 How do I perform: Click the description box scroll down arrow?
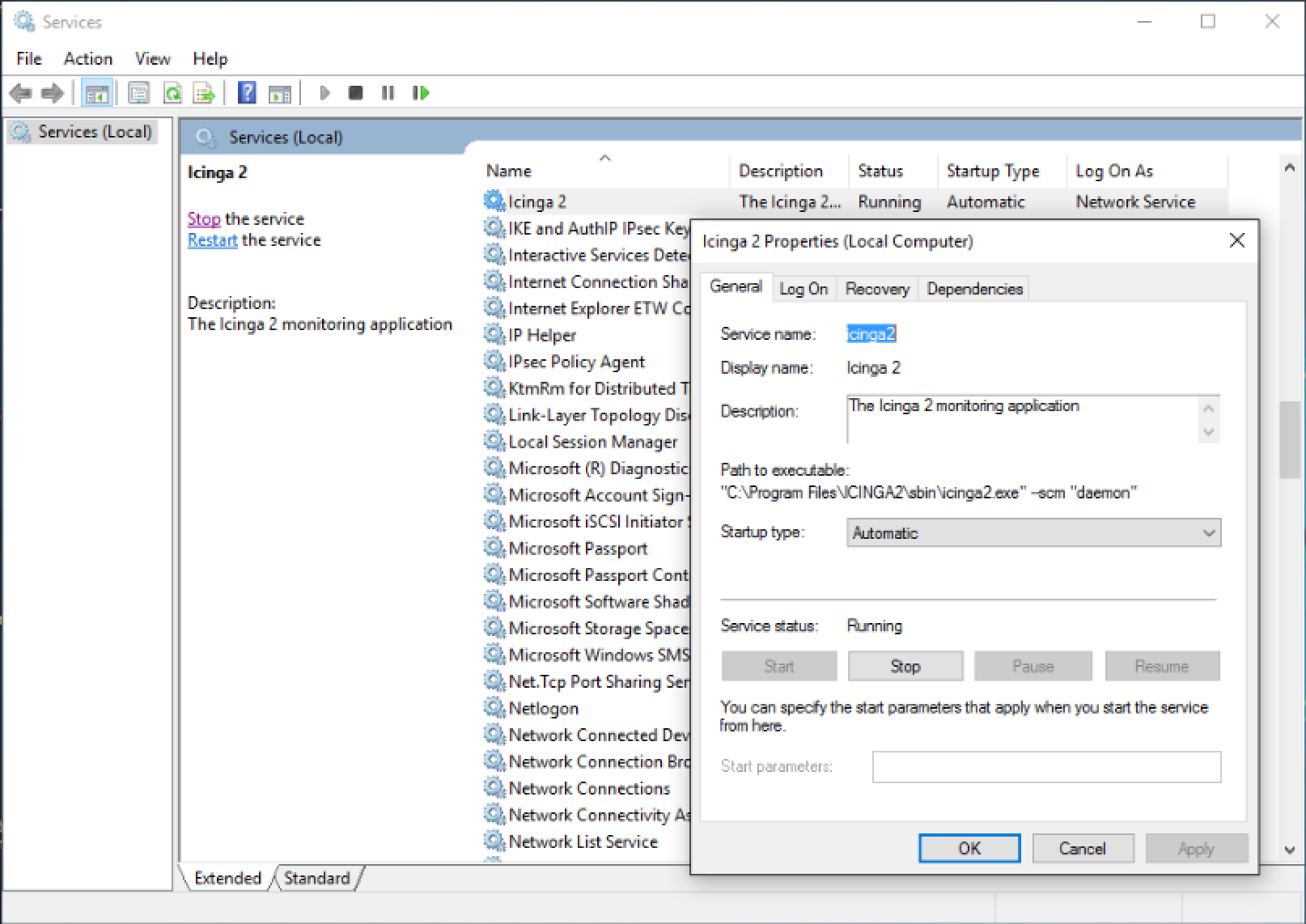pos(1209,432)
